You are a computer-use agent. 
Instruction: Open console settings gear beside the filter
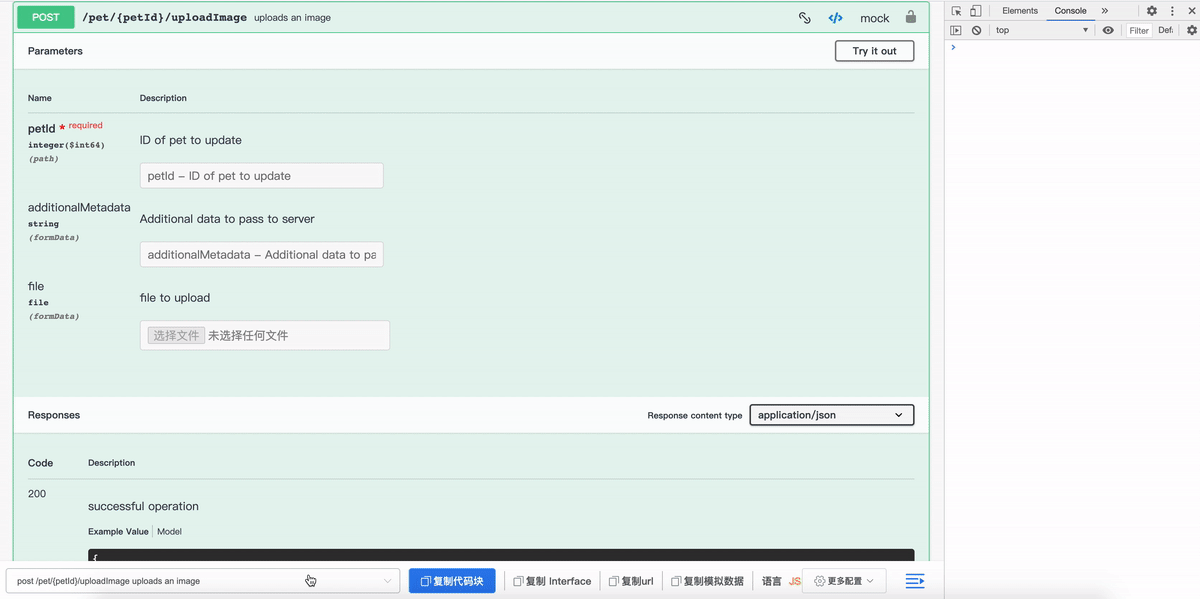(1191, 31)
